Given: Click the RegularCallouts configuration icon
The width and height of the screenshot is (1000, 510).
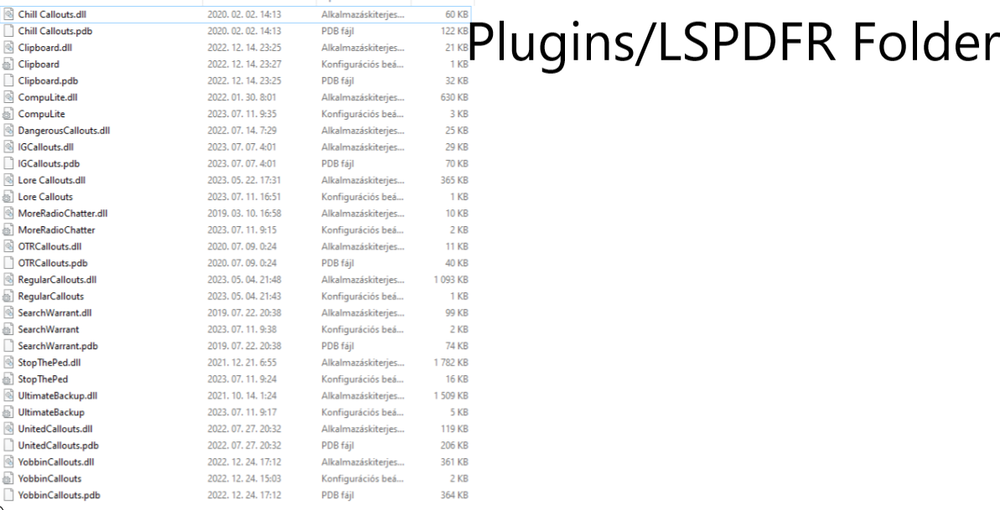Looking at the screenshot, I should click(x=8, y=296).
